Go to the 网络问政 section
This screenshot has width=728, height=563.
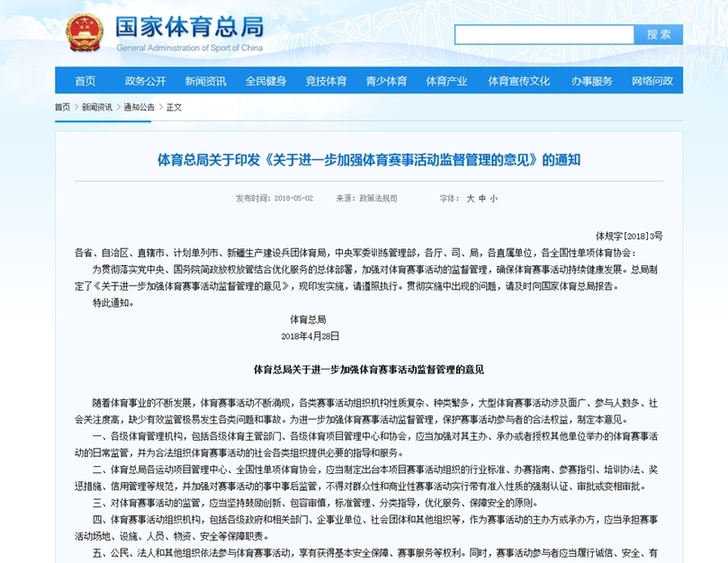(652, 81)
